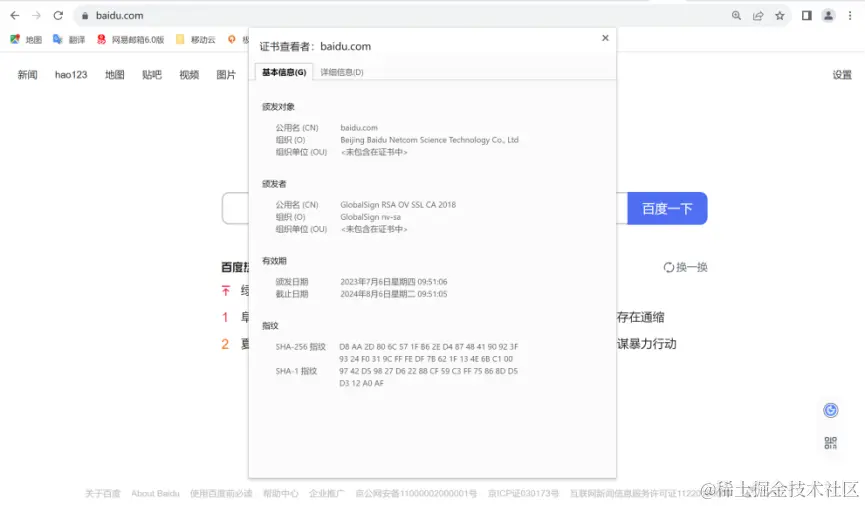The width and height of the screenshot is (866, 506).
Task: Refresh hot list with 换一换
Action: pos(685,267)
